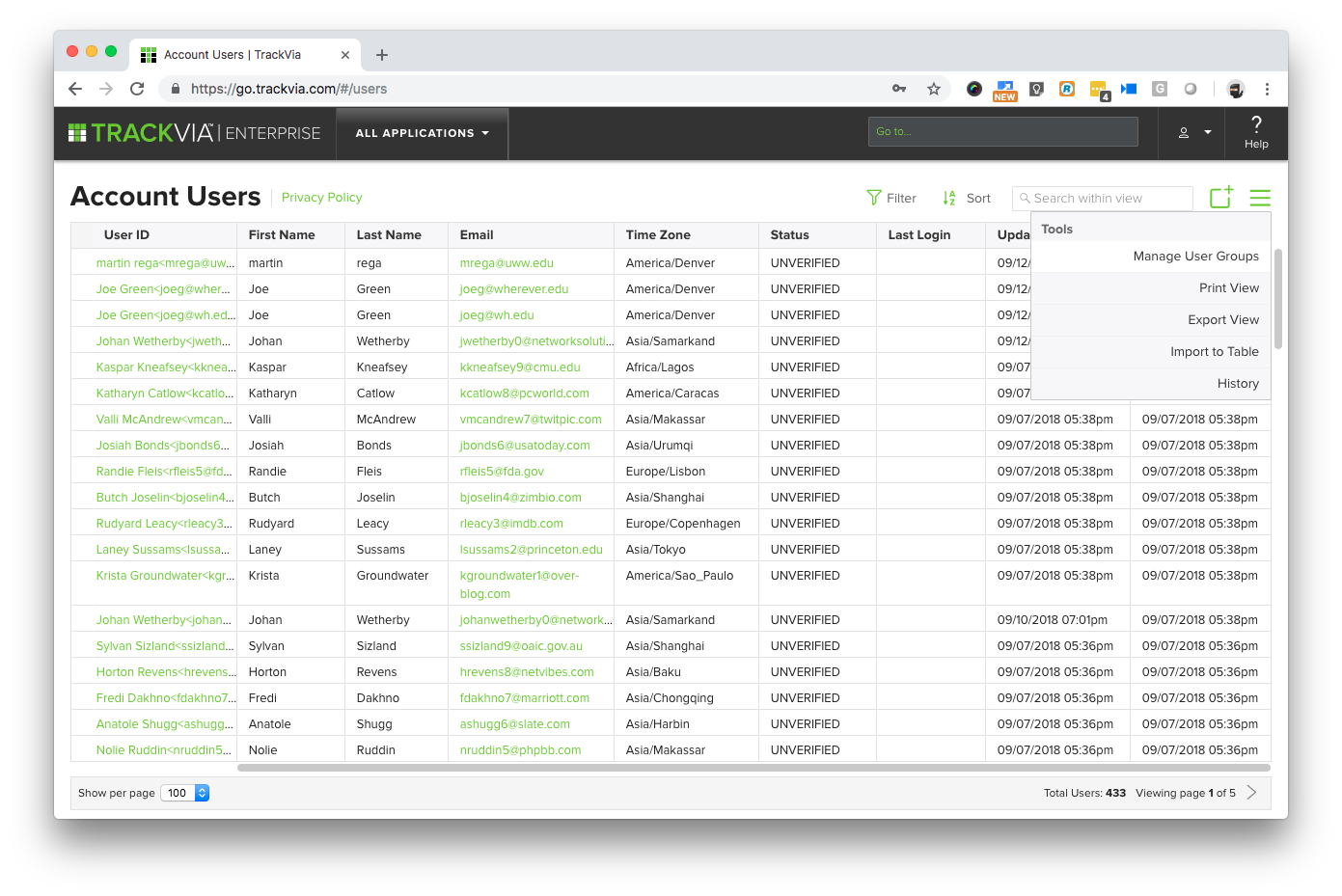Viewport: 1342px width, 896px height.
Task: Open the Show per page dropdown
Action: pyautogui.click(x=184, y=793)
